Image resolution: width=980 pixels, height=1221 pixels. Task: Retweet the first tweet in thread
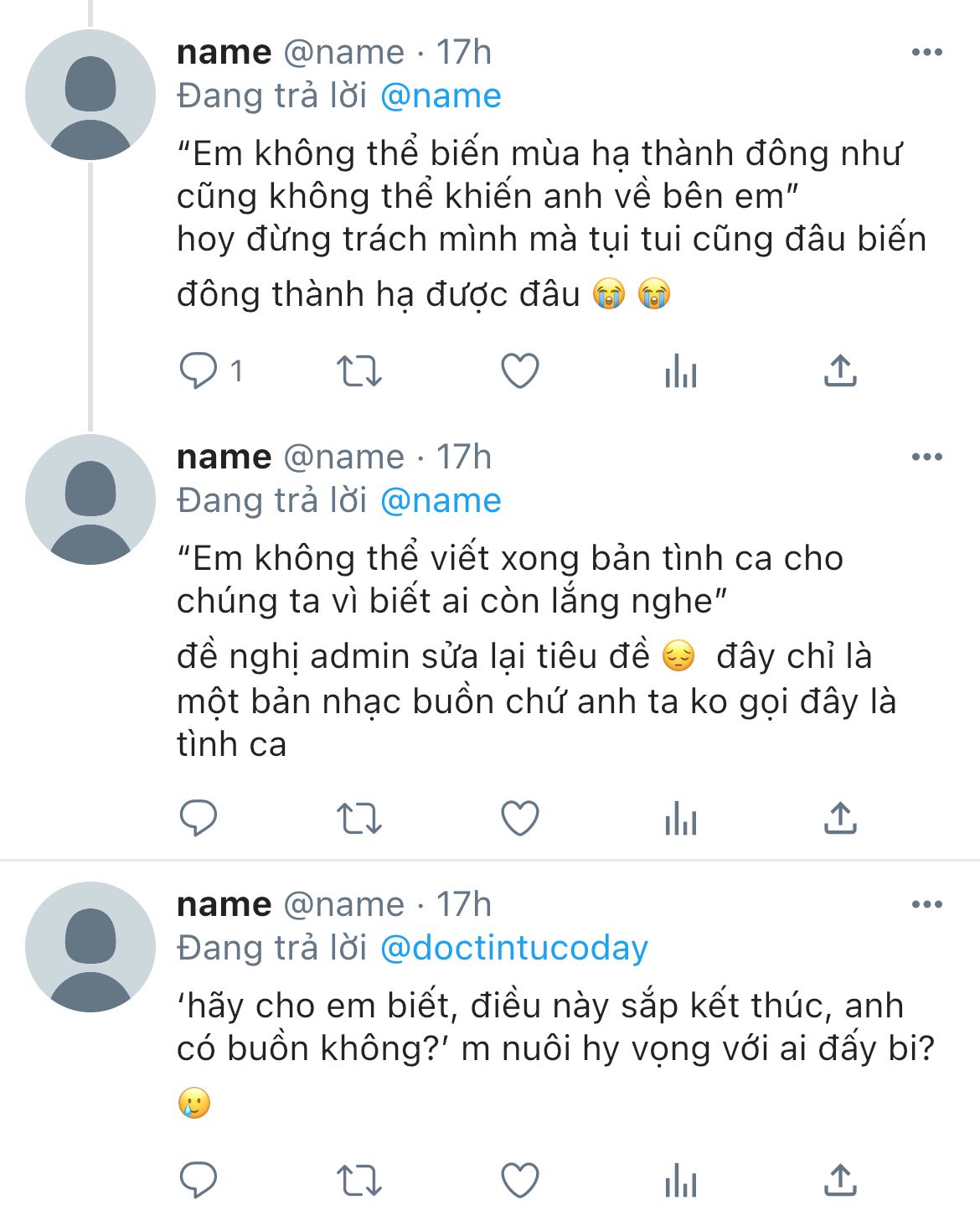tap(358, 370)
